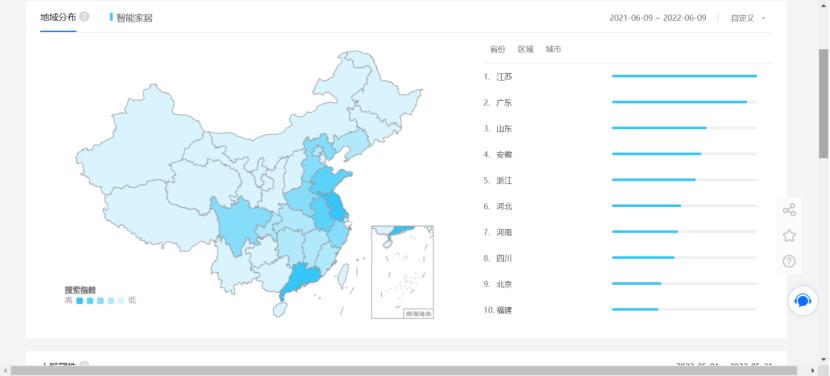This screenshot has width=830, height=376.
Task: Open the 自定义 date range dropdown
Action: tap(748, 18)
